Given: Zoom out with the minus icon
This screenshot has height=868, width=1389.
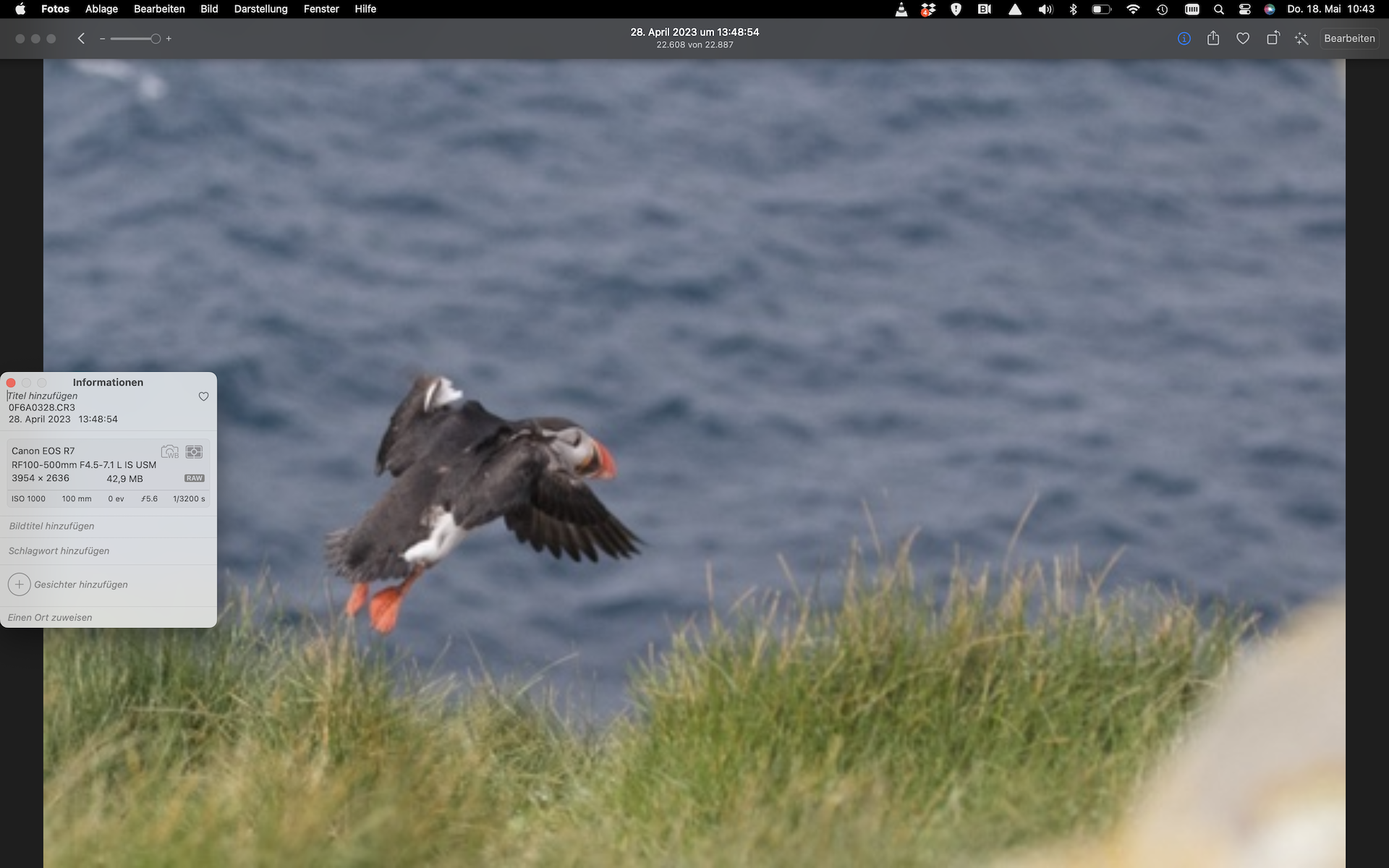Looking at the screenshot, I should (x=103, y=39).
